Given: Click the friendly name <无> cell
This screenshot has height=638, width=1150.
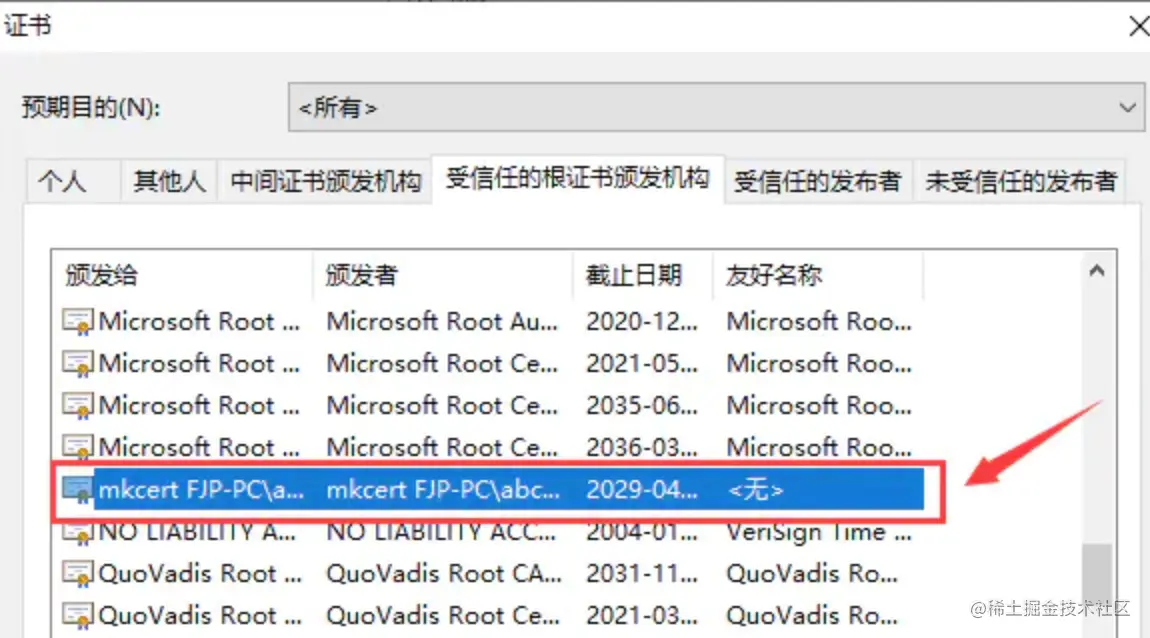Looking at the screenshot, I should click(x=755, y=489).
